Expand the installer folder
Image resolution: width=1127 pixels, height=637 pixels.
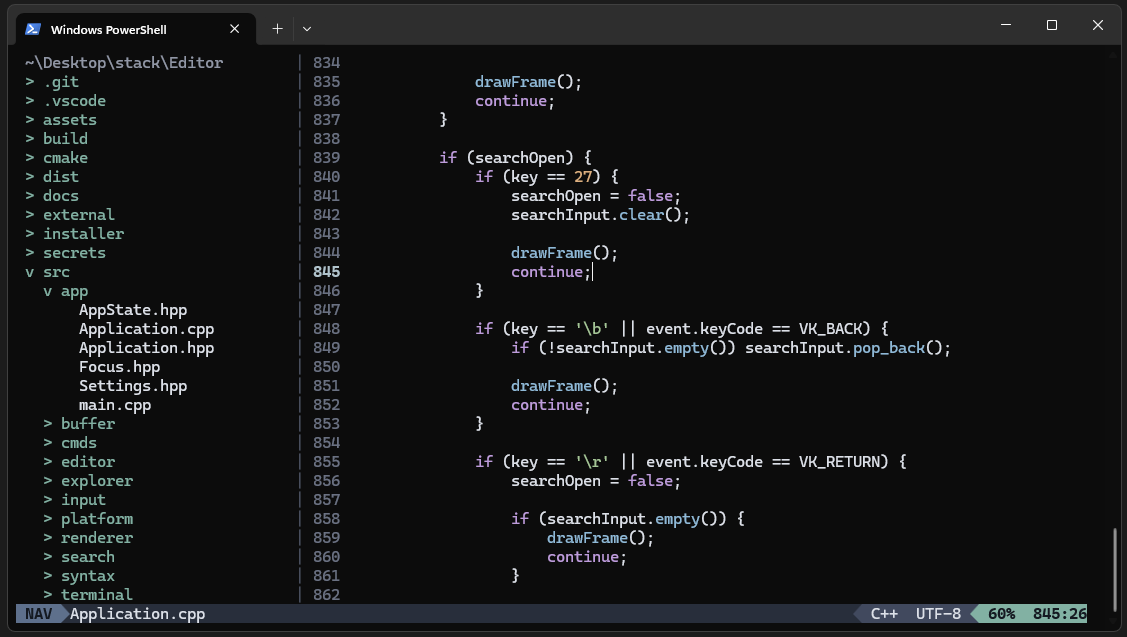coord(75,234)
